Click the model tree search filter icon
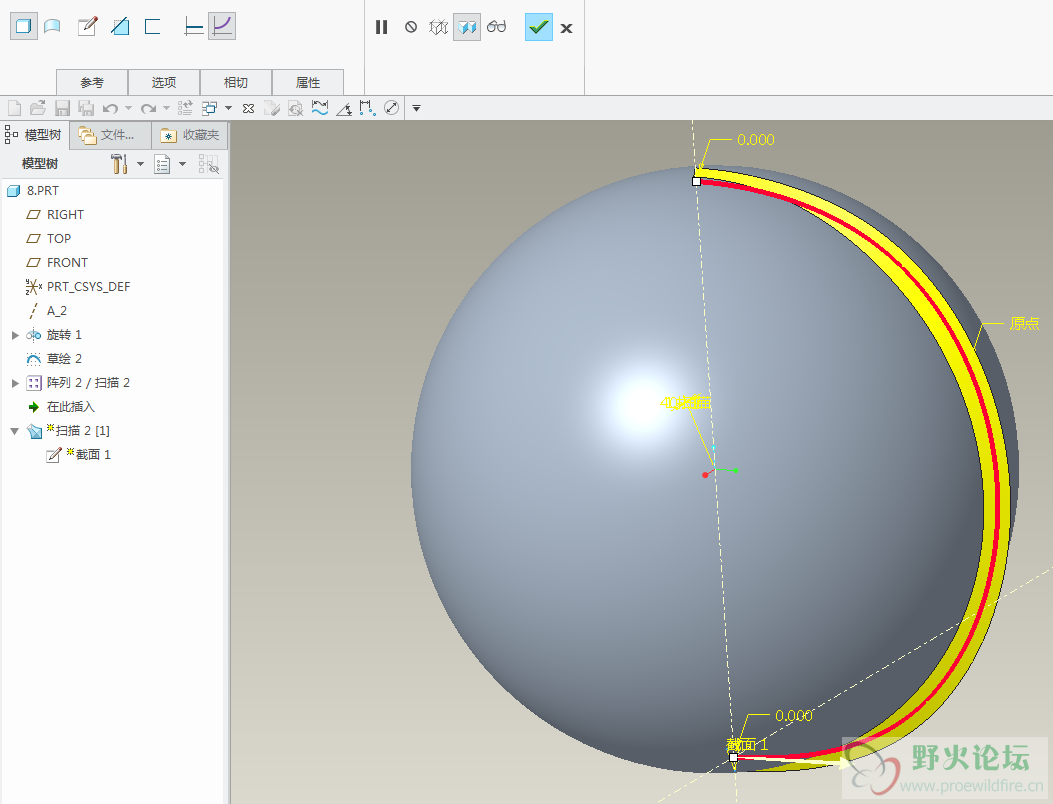 (x=209, y=164)
